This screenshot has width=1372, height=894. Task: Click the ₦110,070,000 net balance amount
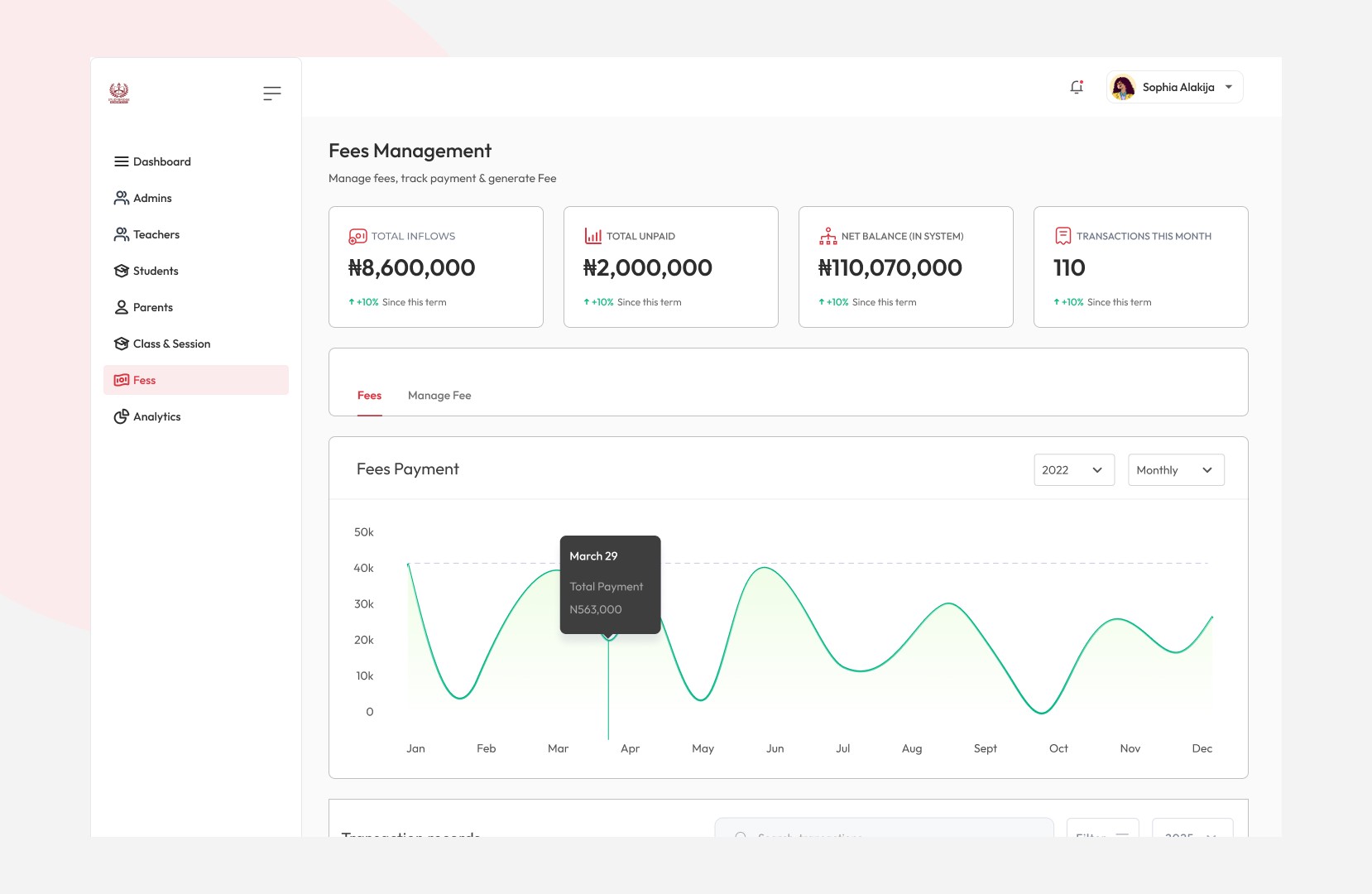(x=890, y=267)
